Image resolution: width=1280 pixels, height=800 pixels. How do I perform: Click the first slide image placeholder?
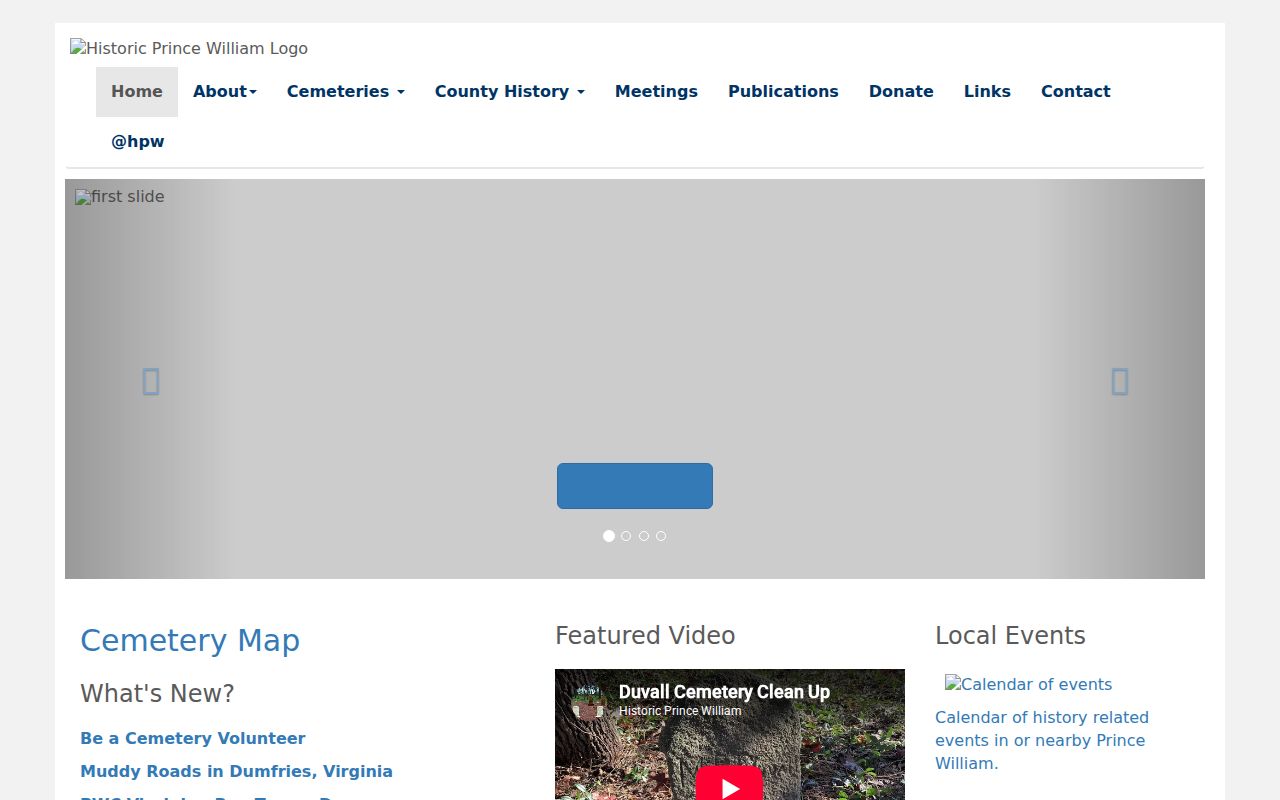pyautogui.click(x=120, y=197)
